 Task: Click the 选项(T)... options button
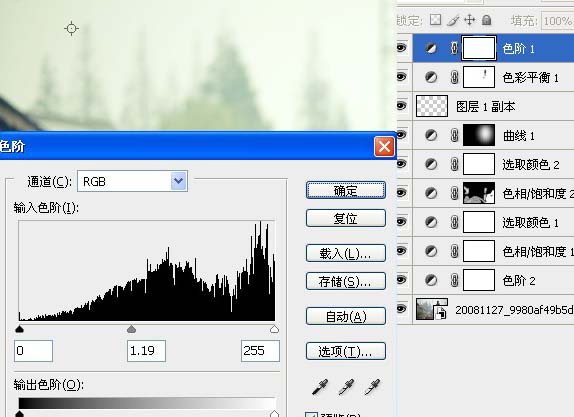coord(346,351)
